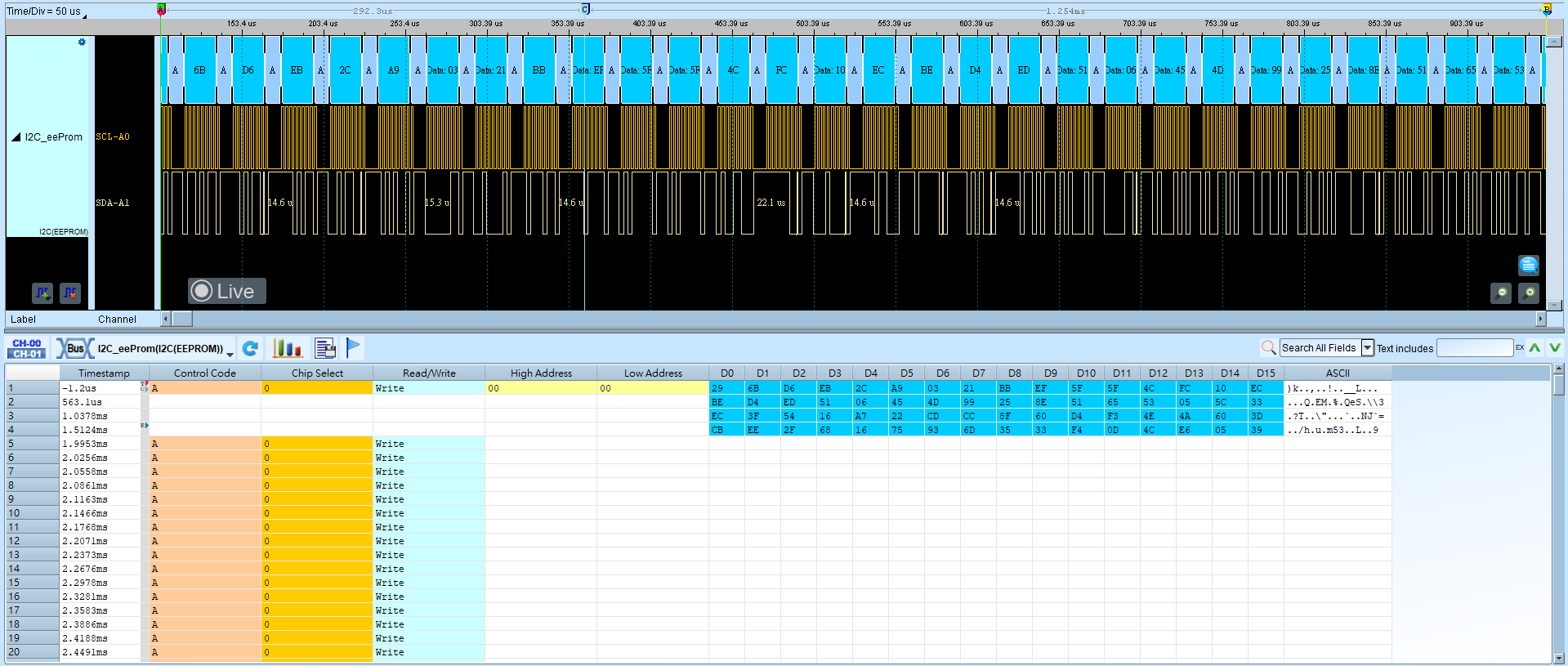Click the search magnifier icon

[1268, 348]
